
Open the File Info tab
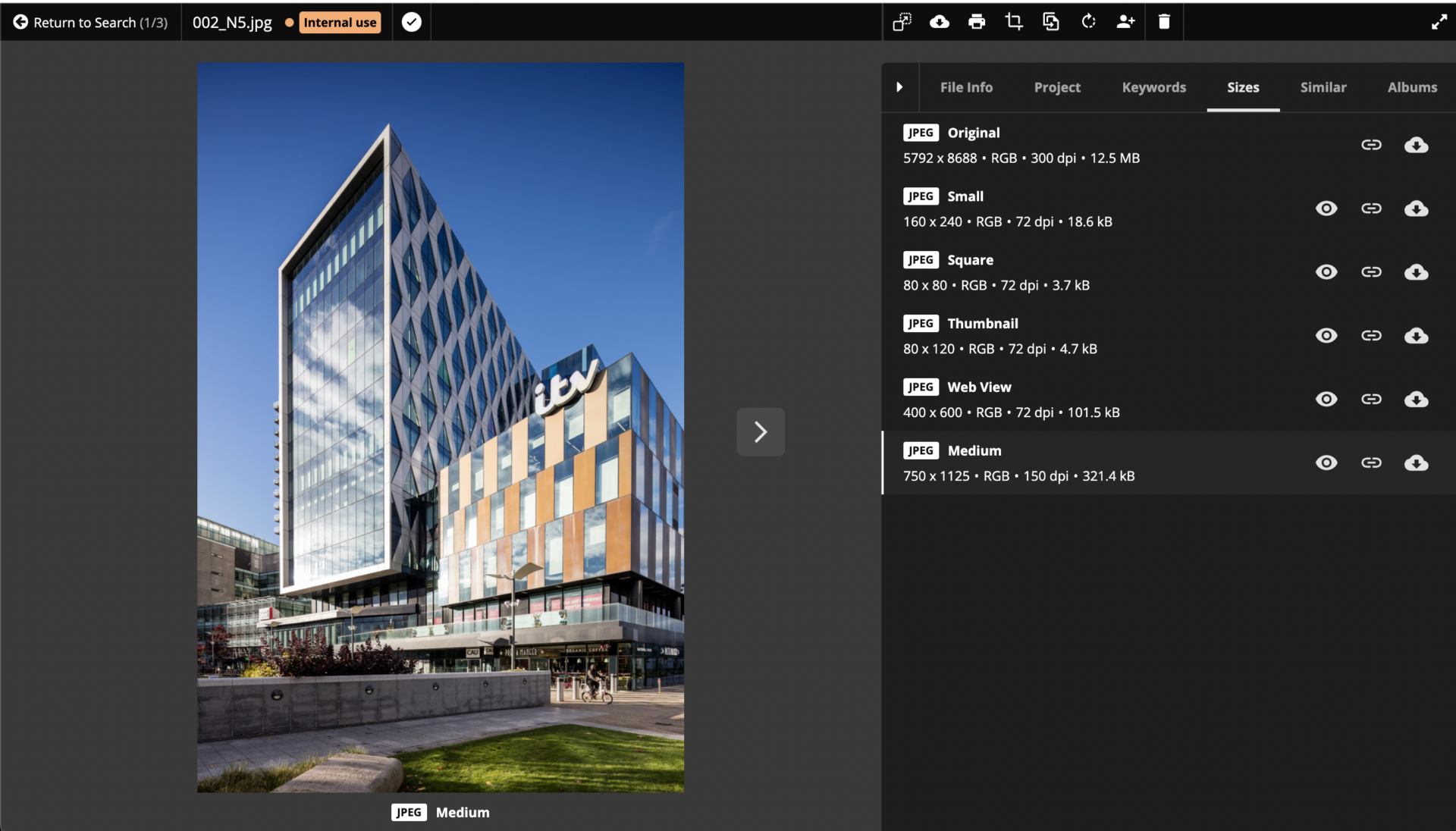click(966, 87)
